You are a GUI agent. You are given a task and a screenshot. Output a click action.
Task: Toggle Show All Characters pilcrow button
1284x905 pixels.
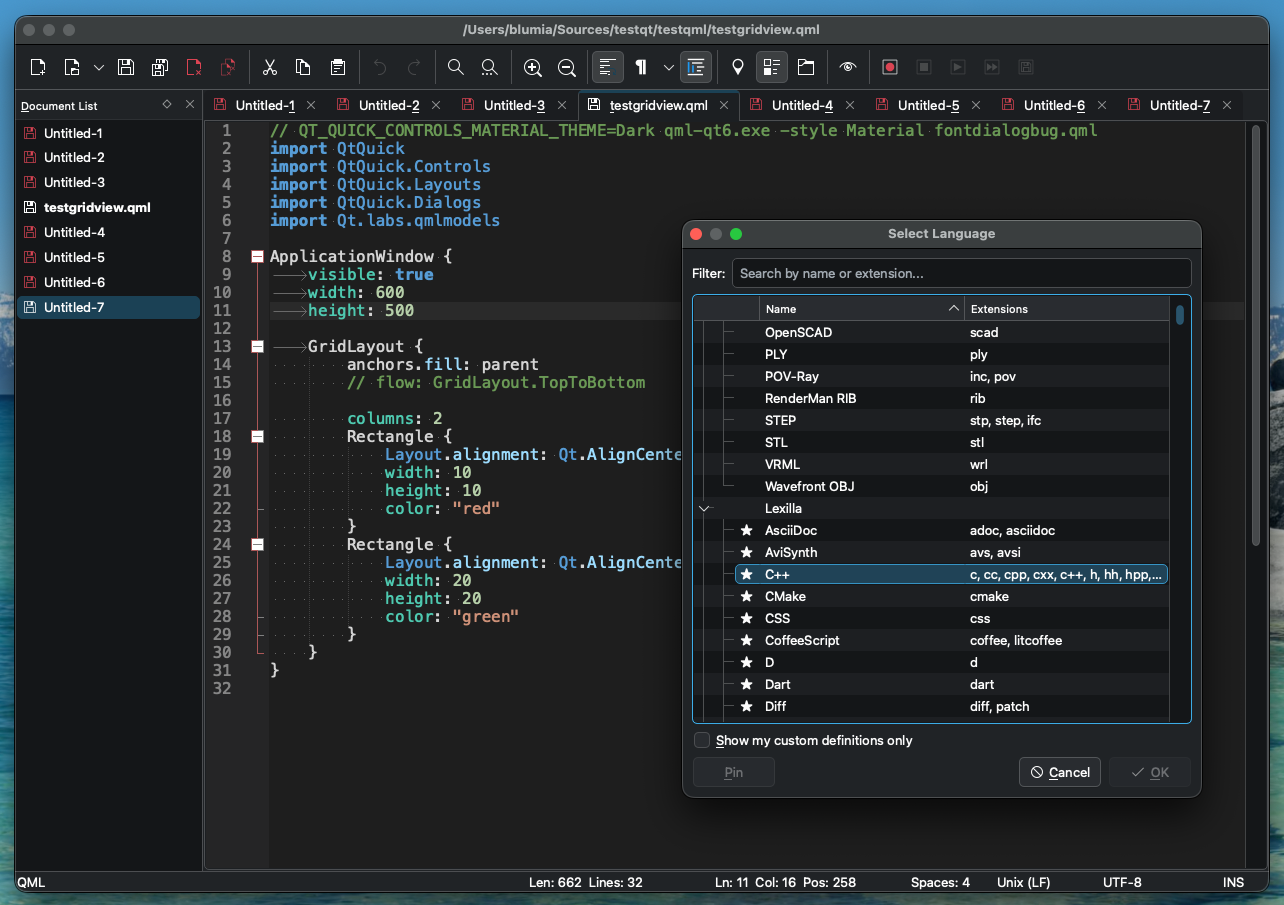(x=641, y=67)
